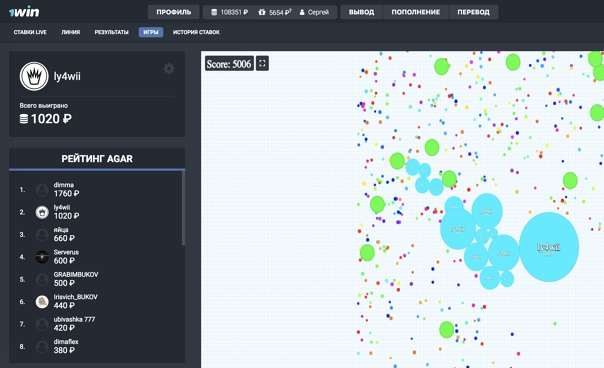604x368 pixels.
Task: Click the coins icon beside 1020 ₽ winnings
Action: click(24, 119)
